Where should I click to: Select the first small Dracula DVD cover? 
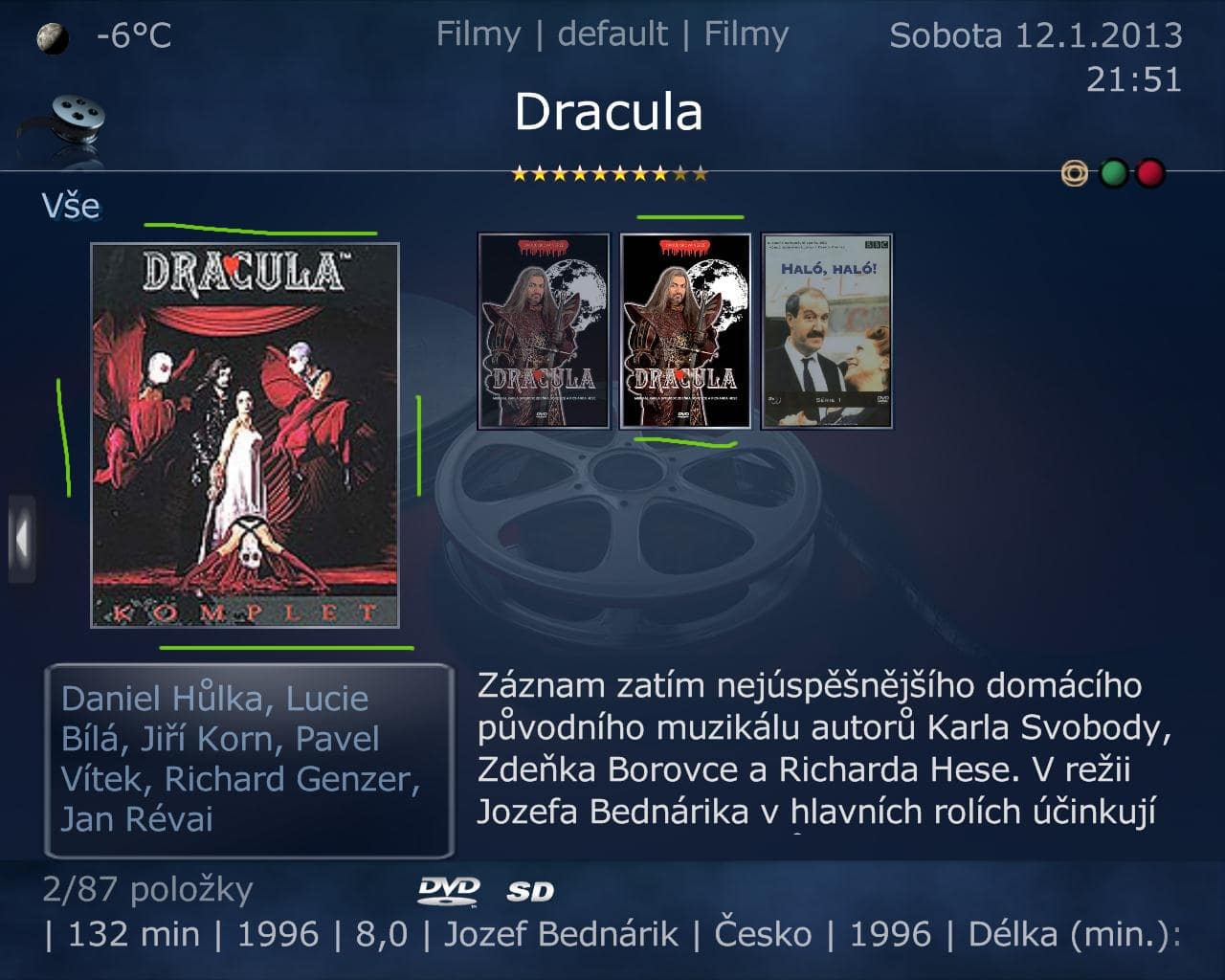[544, 331]
